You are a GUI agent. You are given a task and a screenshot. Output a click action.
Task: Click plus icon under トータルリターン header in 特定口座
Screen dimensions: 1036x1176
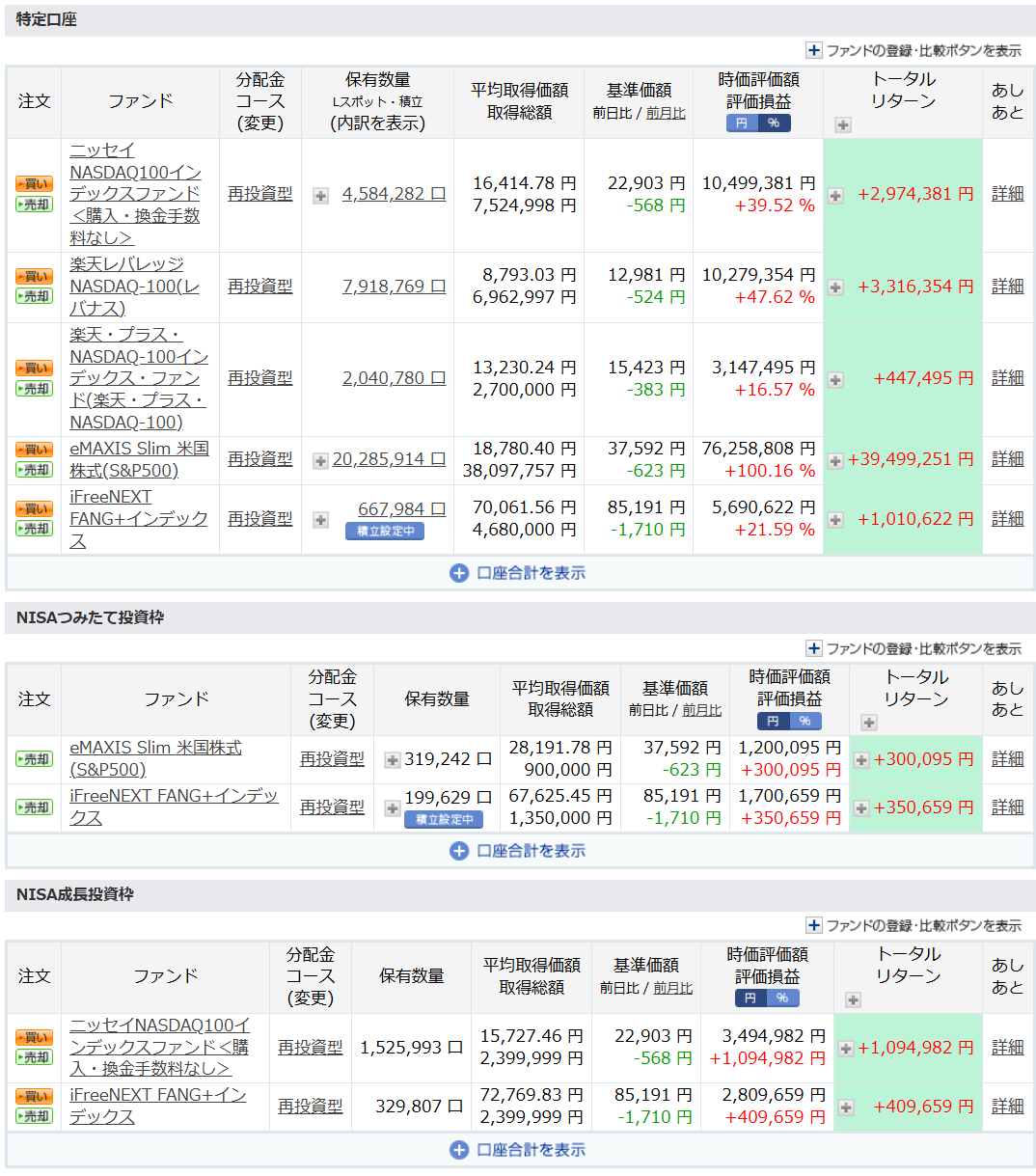coord(843,124)
